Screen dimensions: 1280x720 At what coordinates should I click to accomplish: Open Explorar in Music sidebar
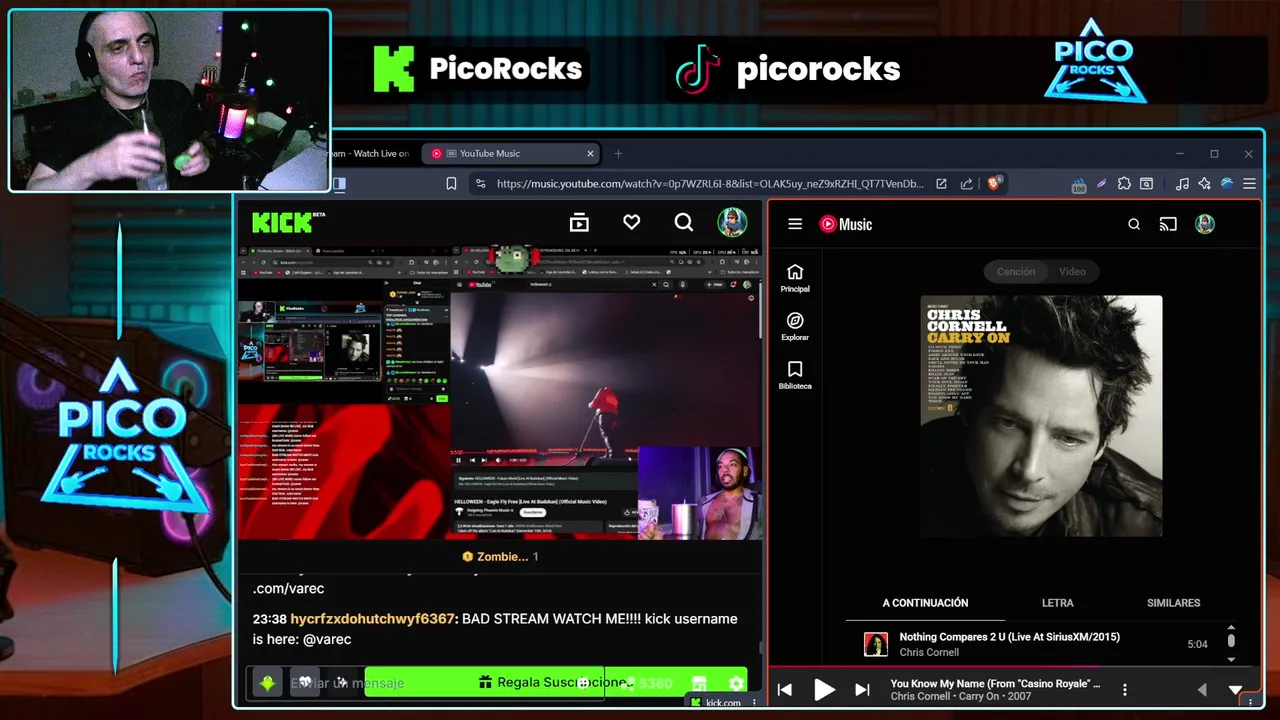[x=795, y=327]
